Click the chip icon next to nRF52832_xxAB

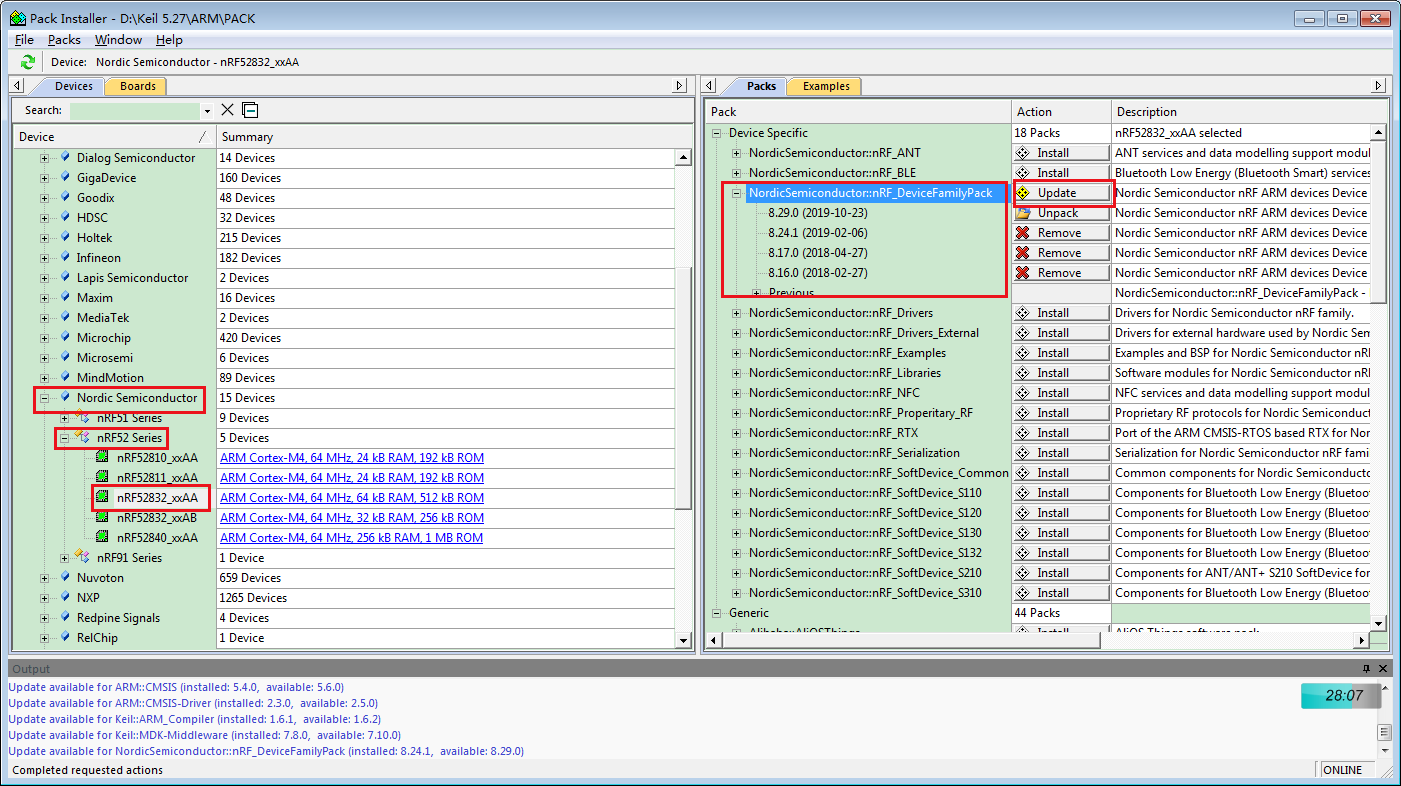point(103,518)
